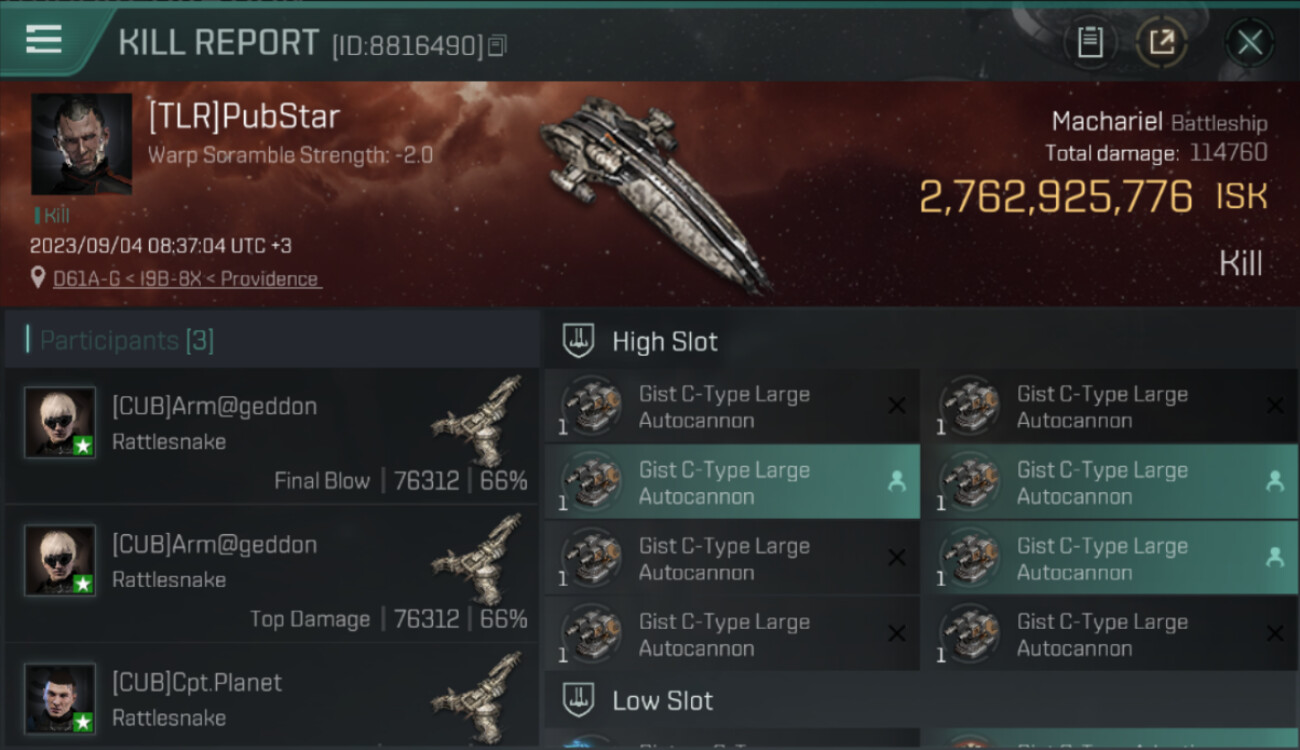Viewport: 1300px width, 750px height.
Task: Click the High Slot shield icon
Action: coord(580,341)
